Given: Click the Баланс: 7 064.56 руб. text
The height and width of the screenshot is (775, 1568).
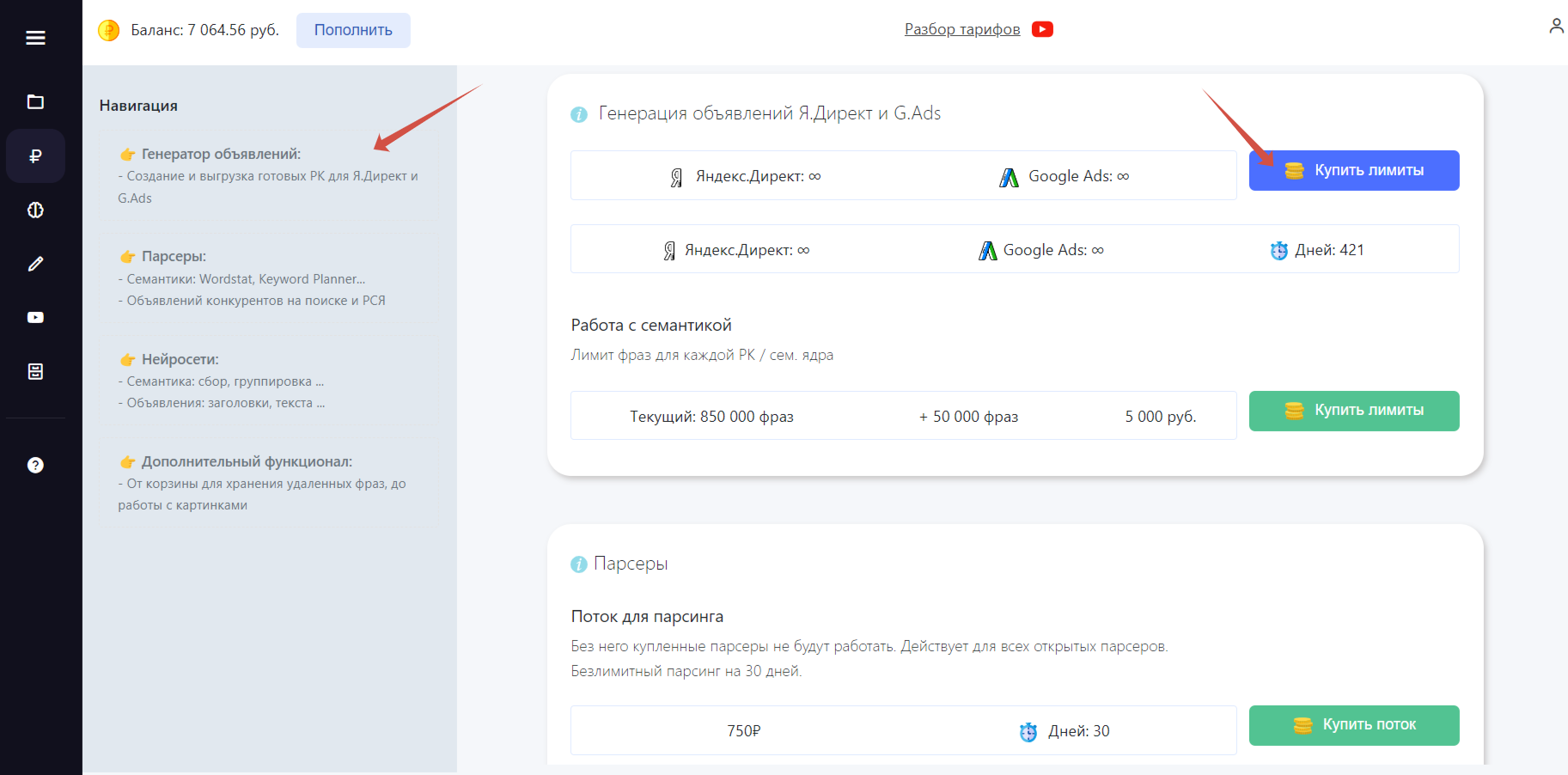Looking at the screenshot, I should pos(205,30).
